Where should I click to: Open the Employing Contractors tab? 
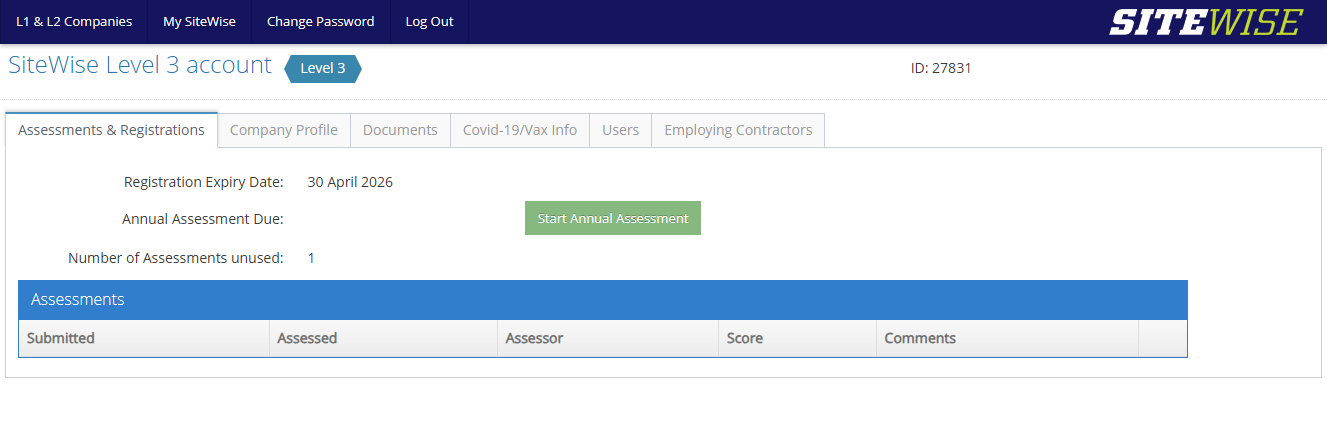738,130
